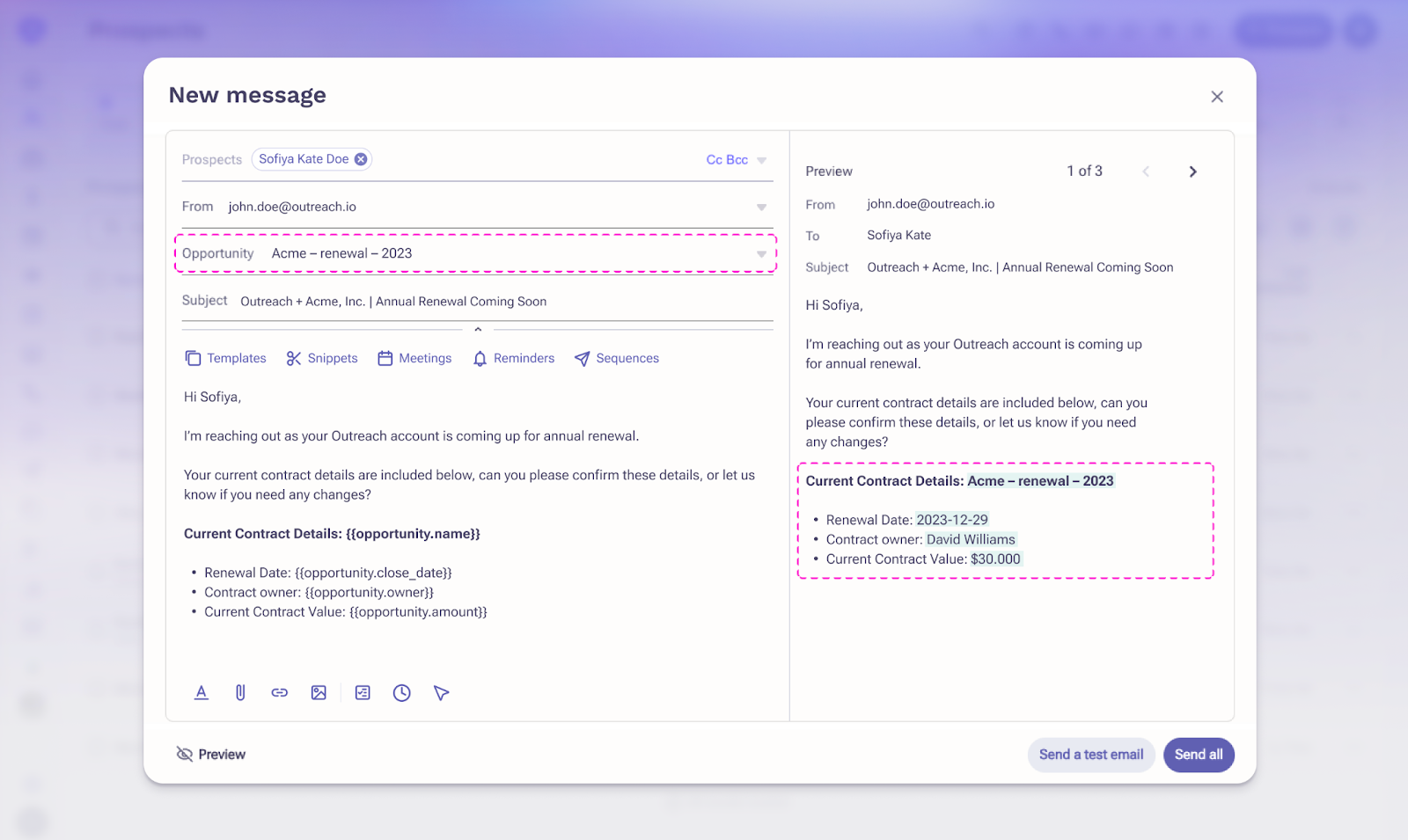Go to next preview message
Screen dimensions: 1408x840
pyautogui.click(x=1193, y=172)
